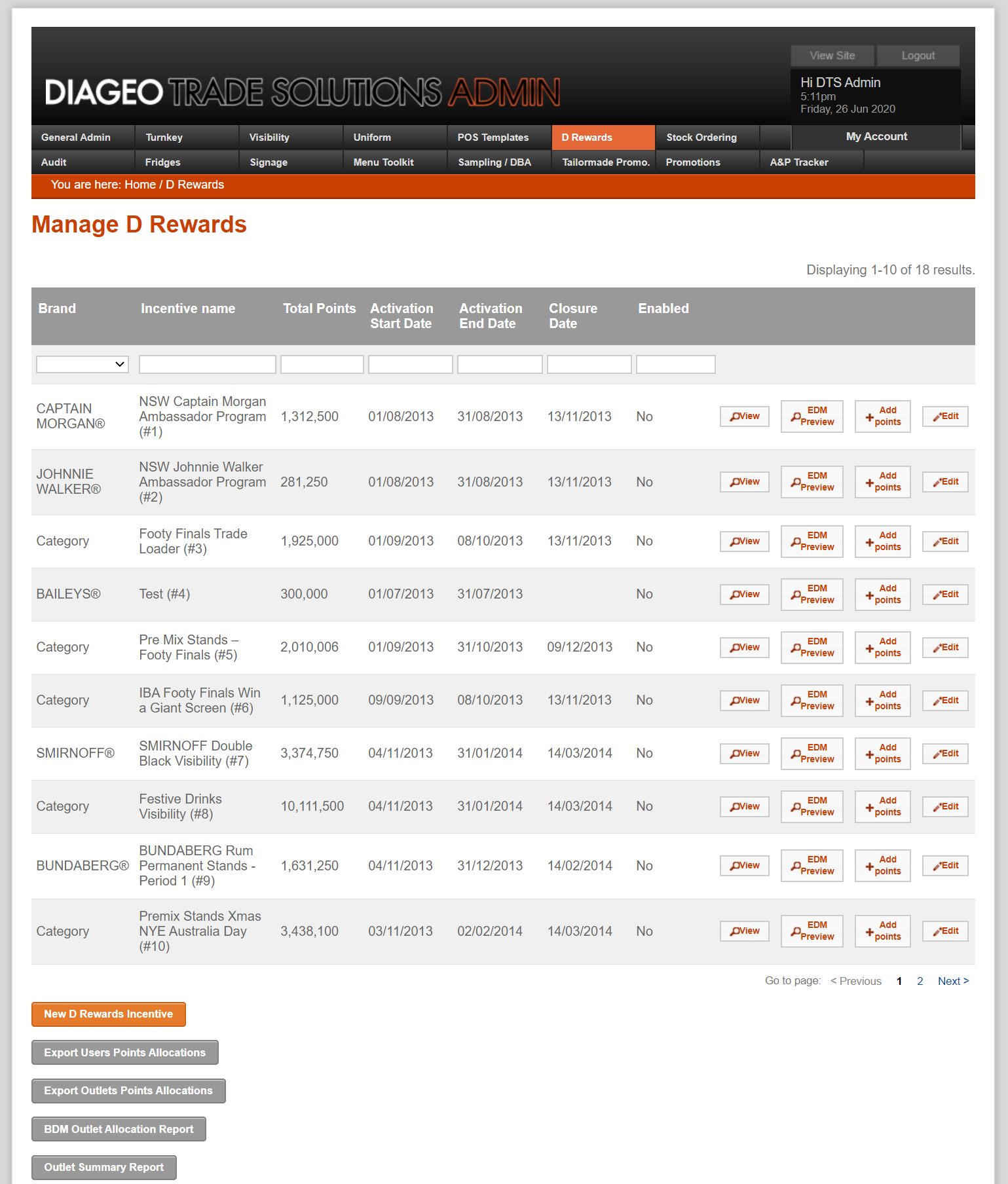Log out using the Logout button
This screenshot has height=1184, width=1008.
coord(918,56)
